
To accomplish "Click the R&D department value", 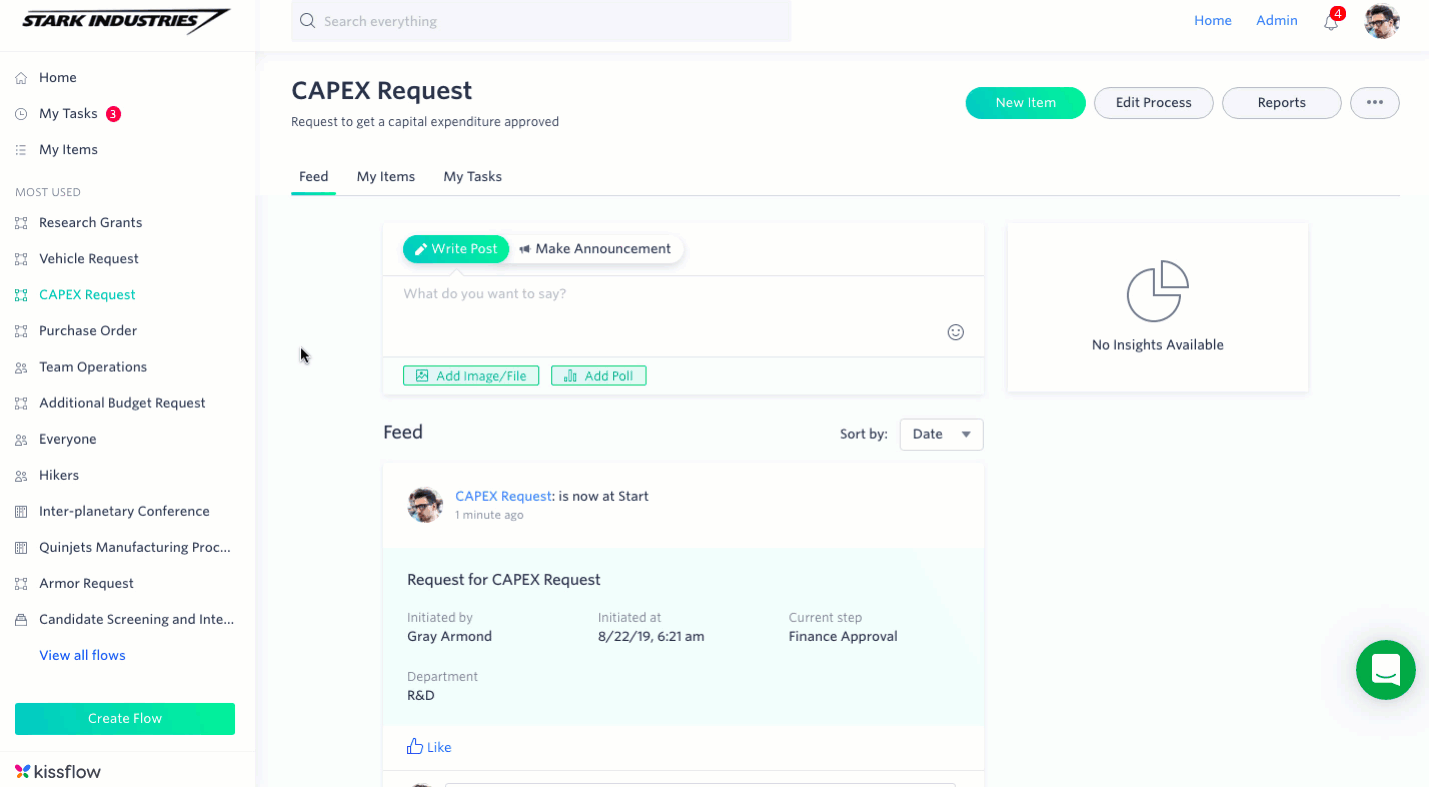I will click(421, 695).
